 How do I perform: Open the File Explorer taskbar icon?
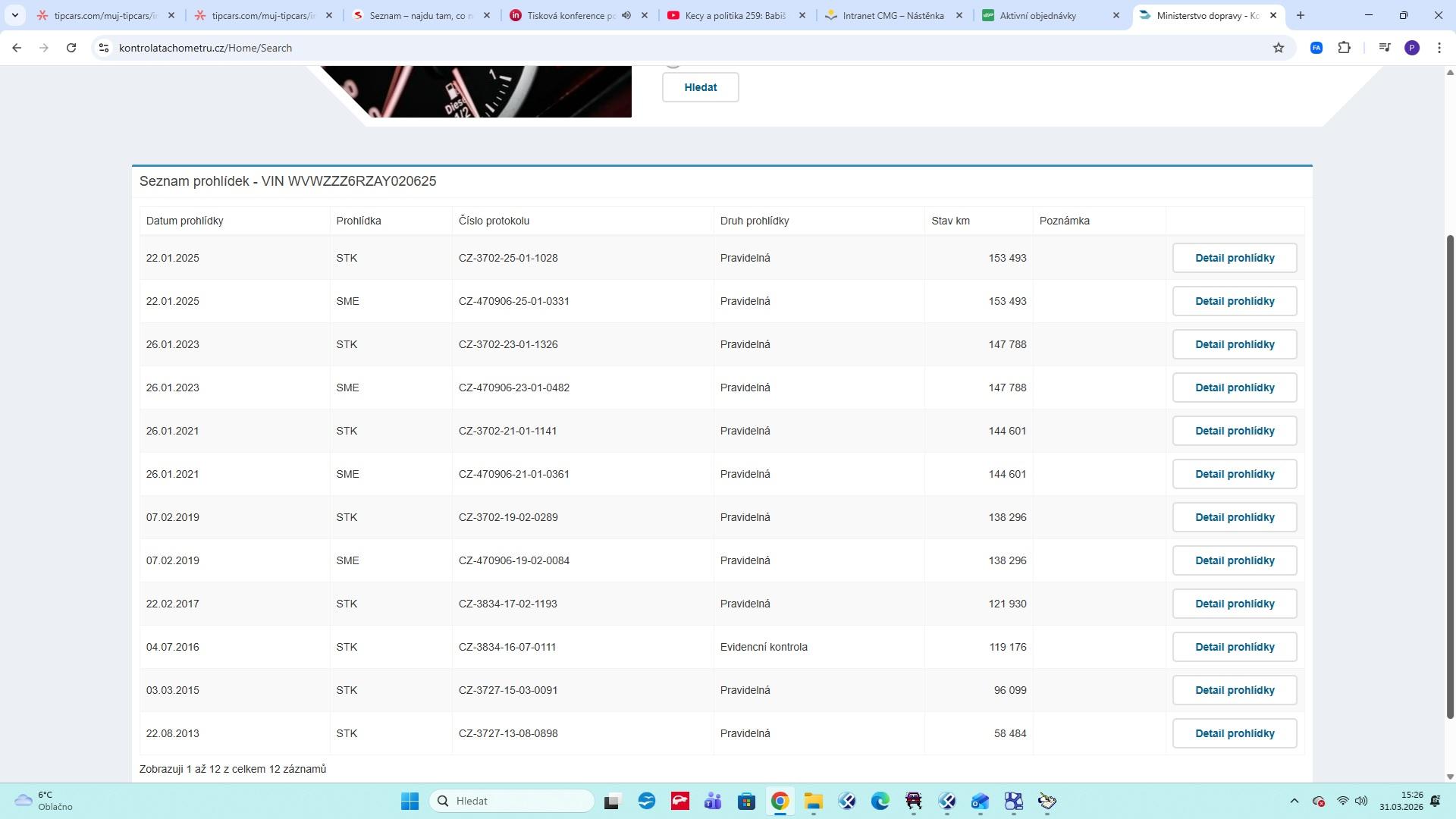(814, 802)
